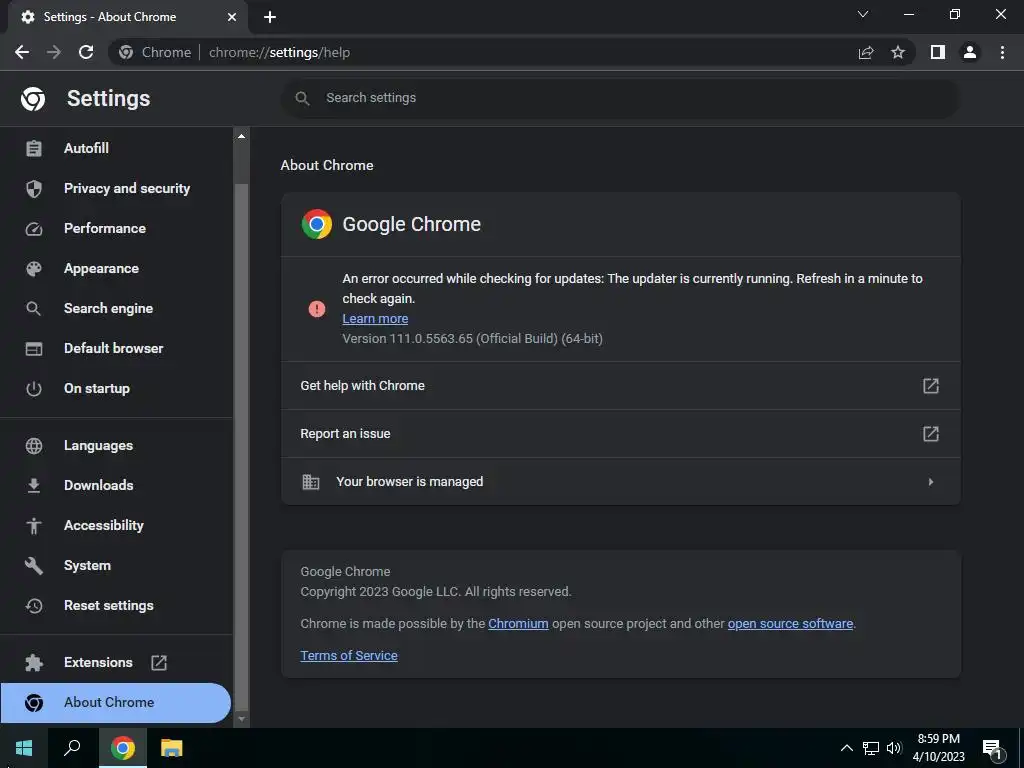The width and height of the screenshot is (1024, 768).
Task: Open the open source software link
Action: [x=790, y=624]
